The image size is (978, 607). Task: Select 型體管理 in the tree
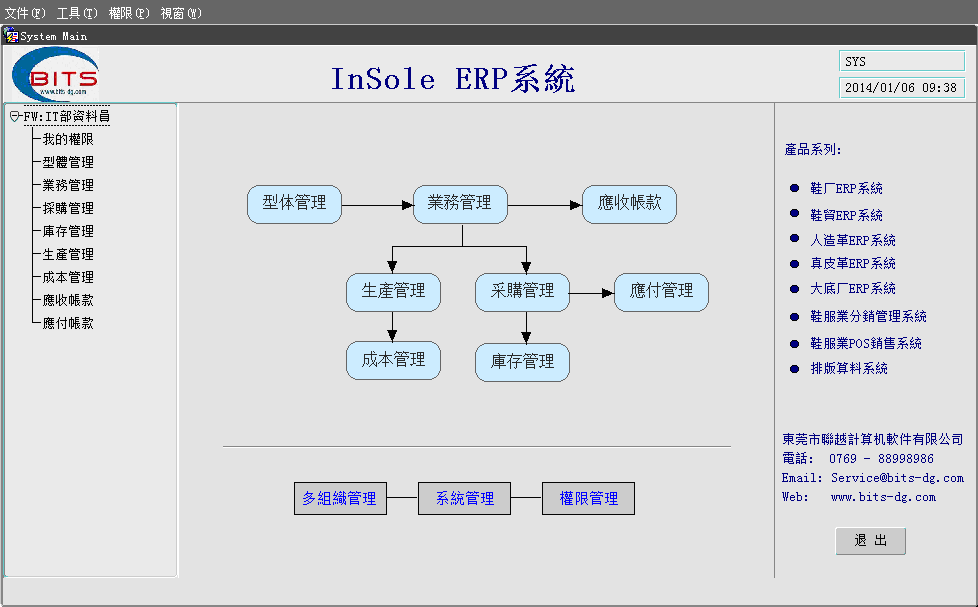point(68,162)
